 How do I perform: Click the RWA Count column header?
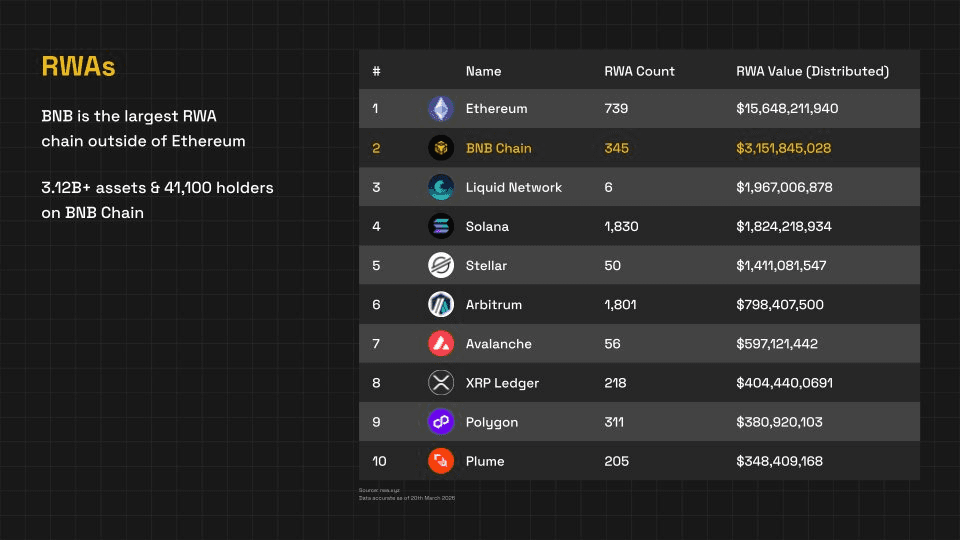coord(639,71)
